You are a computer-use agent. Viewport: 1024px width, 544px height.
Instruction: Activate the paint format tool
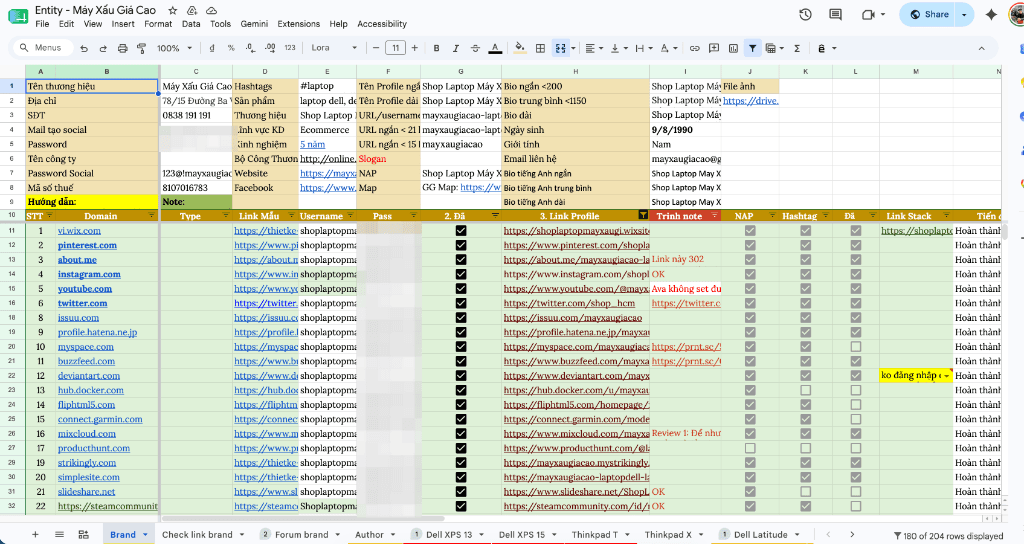pos(141,48)
